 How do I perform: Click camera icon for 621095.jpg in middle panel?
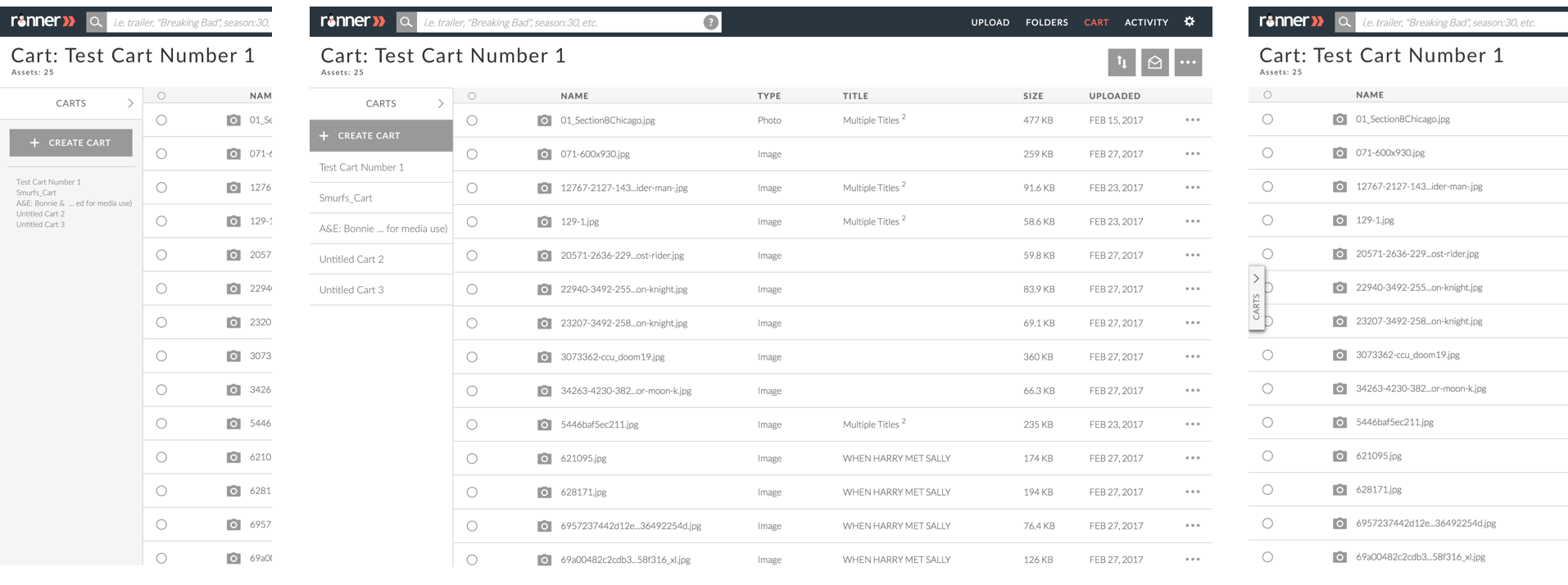click(x=544, y=459)
